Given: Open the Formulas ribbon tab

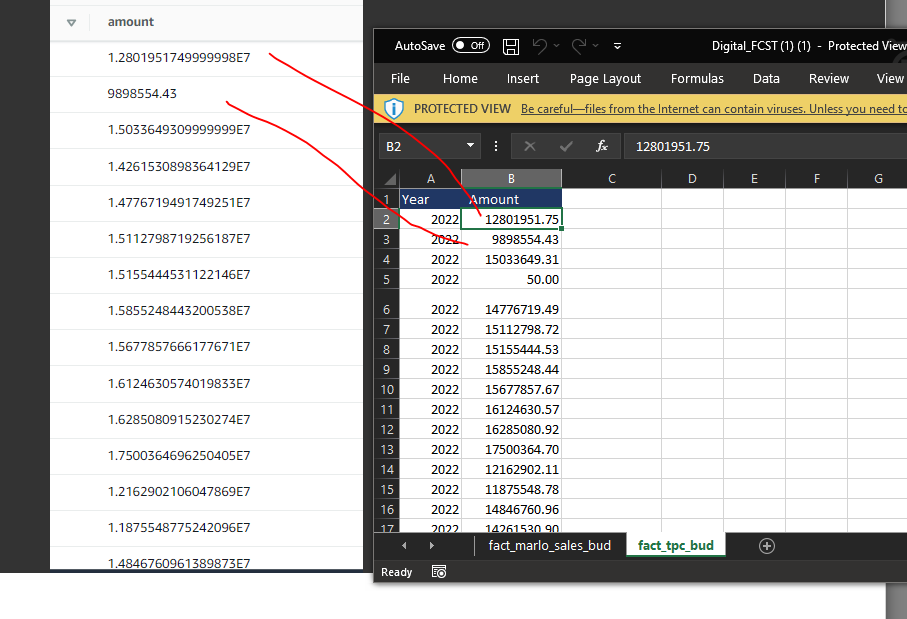Looking at the screenshot, I should 697,78.
